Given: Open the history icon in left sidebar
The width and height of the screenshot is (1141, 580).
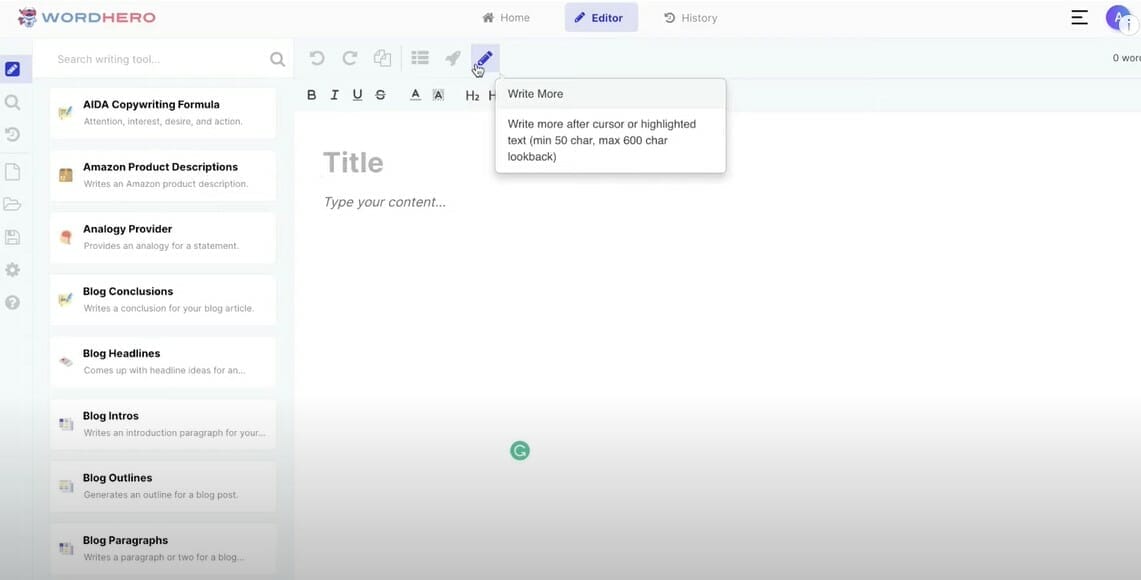Looking at the screenshot, I should 12,135.
